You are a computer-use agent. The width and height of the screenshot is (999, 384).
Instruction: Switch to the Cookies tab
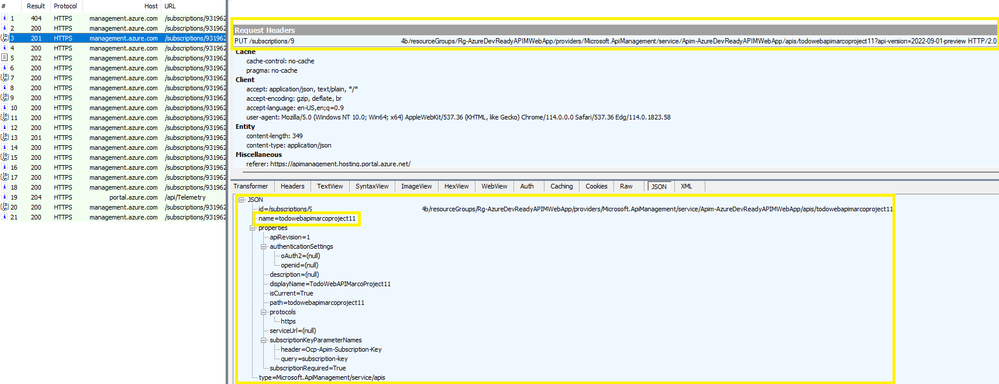click(596, 187)
